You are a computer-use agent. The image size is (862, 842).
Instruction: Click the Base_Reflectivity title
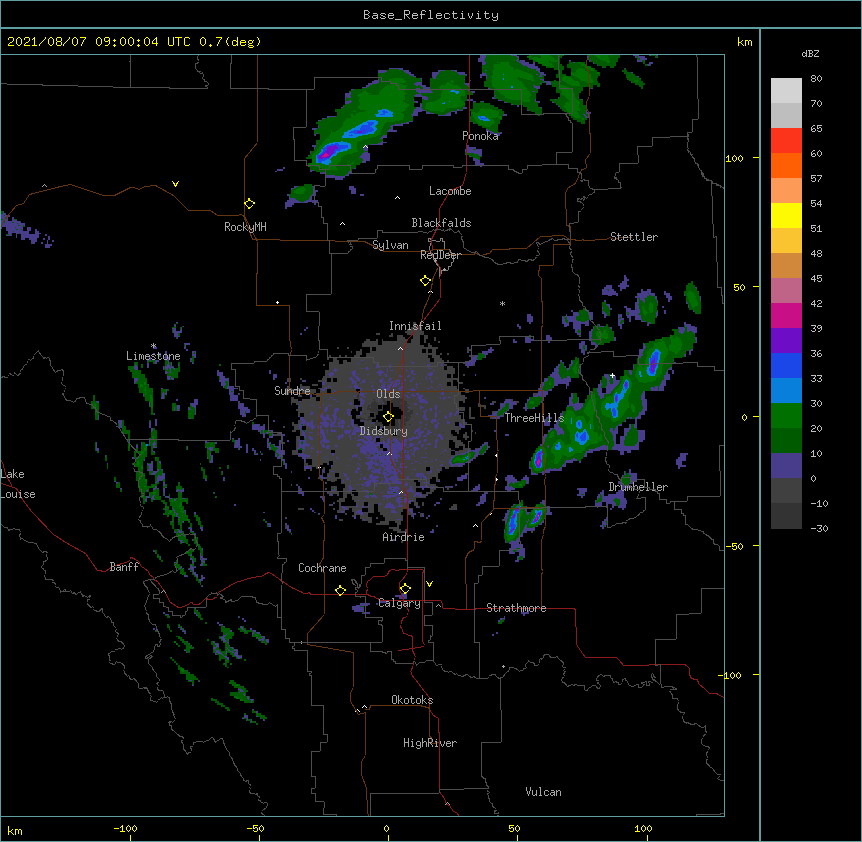[x=431, y=15]
